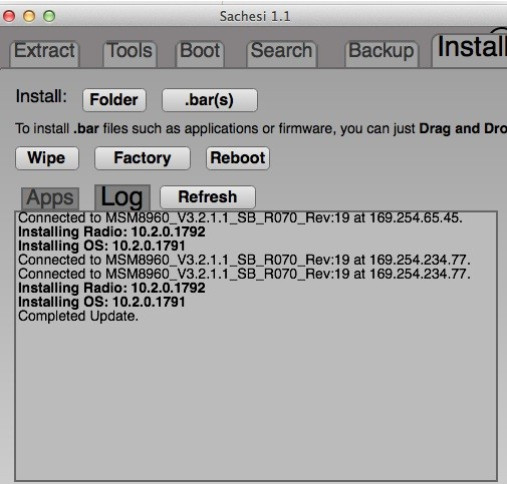507x484 pixels.
Task: Switch to the Extract tab
Action: click(x=45, y=53)
